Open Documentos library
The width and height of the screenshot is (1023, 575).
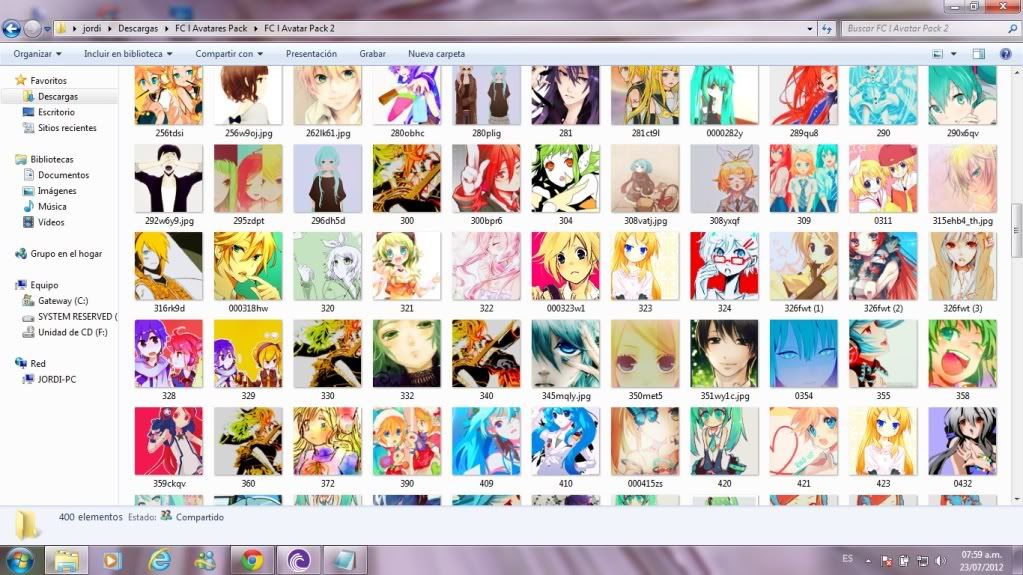click(63, 175)
